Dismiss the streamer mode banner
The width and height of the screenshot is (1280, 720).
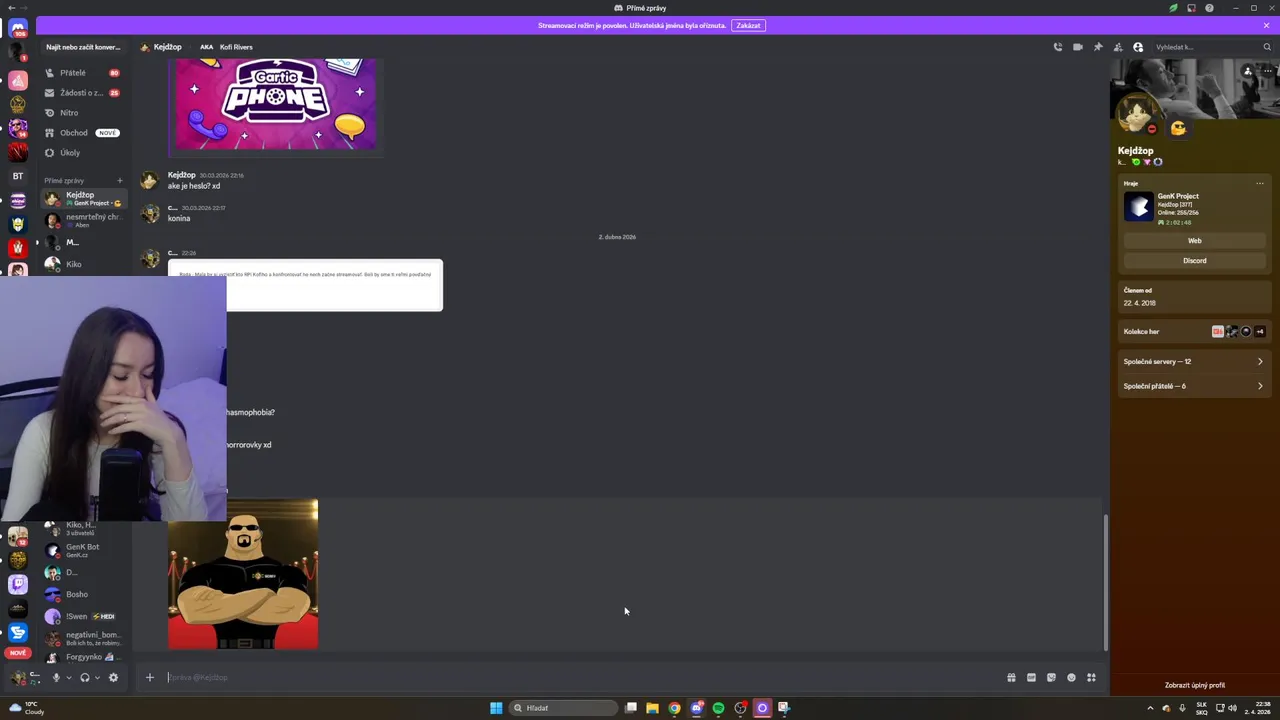pyautogui.click(x=1266, y=25)
